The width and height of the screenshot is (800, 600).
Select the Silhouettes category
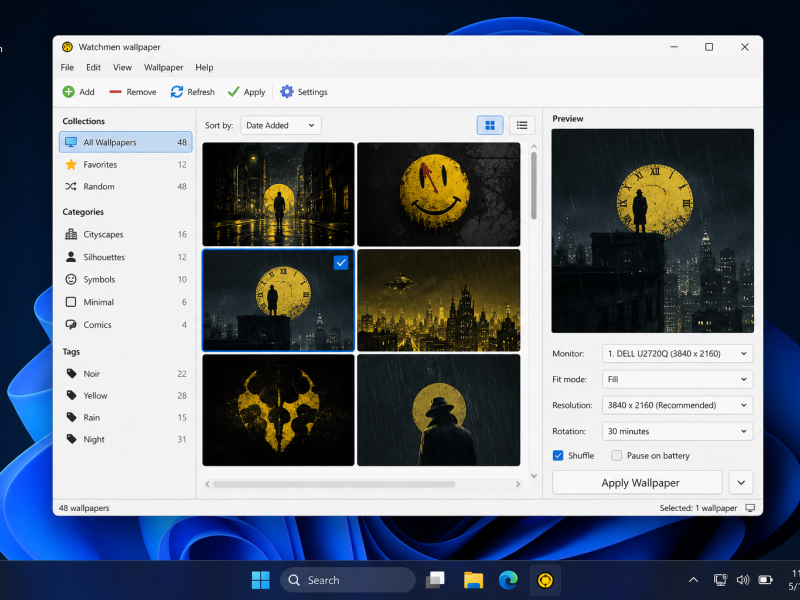(x=126, y=257)
